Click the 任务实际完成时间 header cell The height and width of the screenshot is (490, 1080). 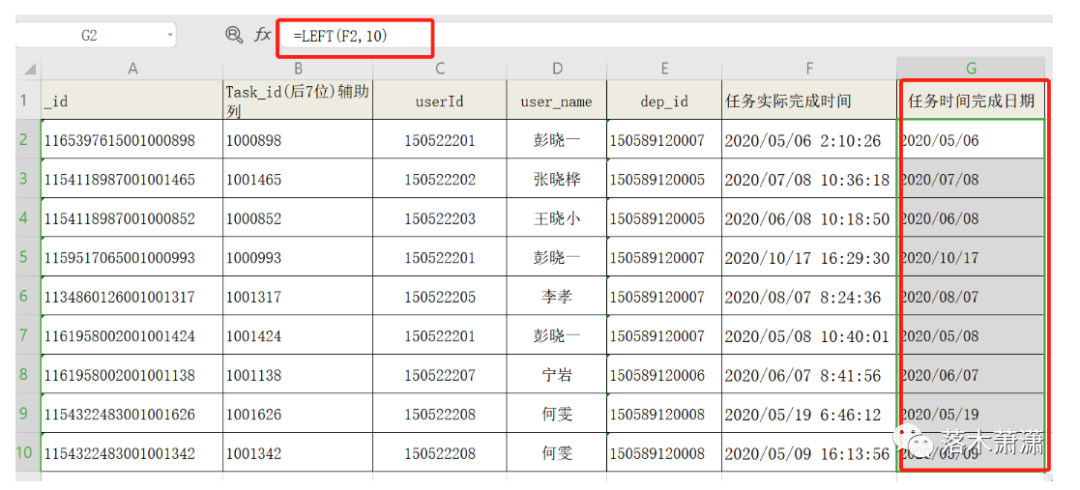click(809, 101)
